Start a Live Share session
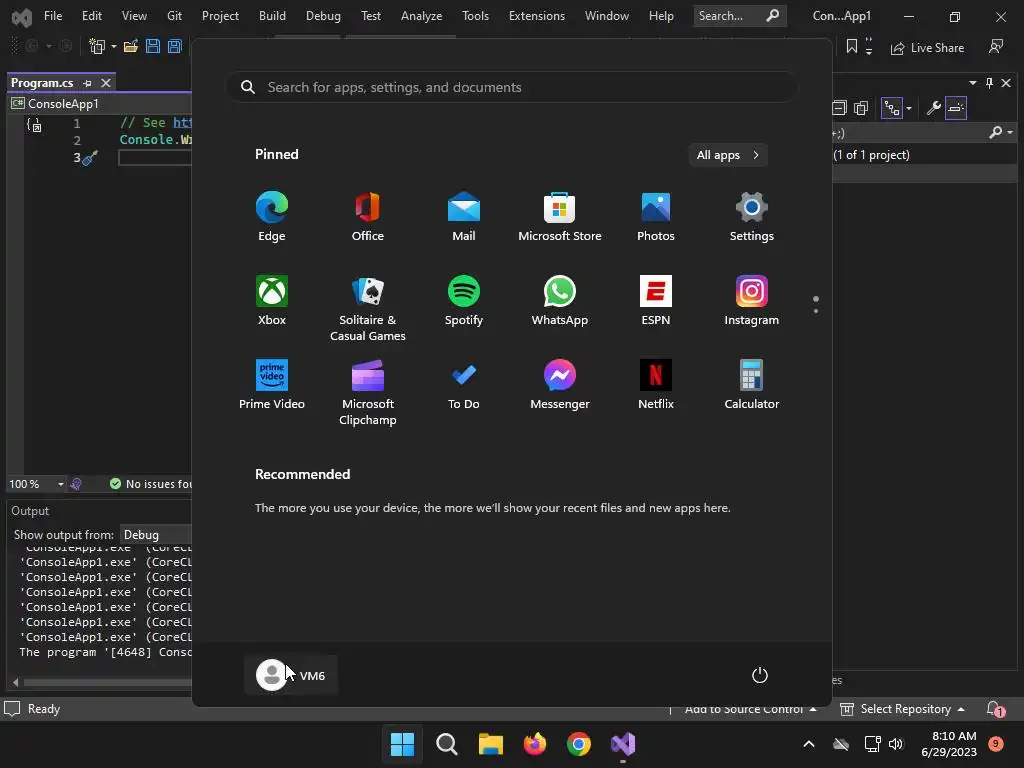The width and height of the screenshot is (1024, 768). pyautogui.click(x=927, y=48)
